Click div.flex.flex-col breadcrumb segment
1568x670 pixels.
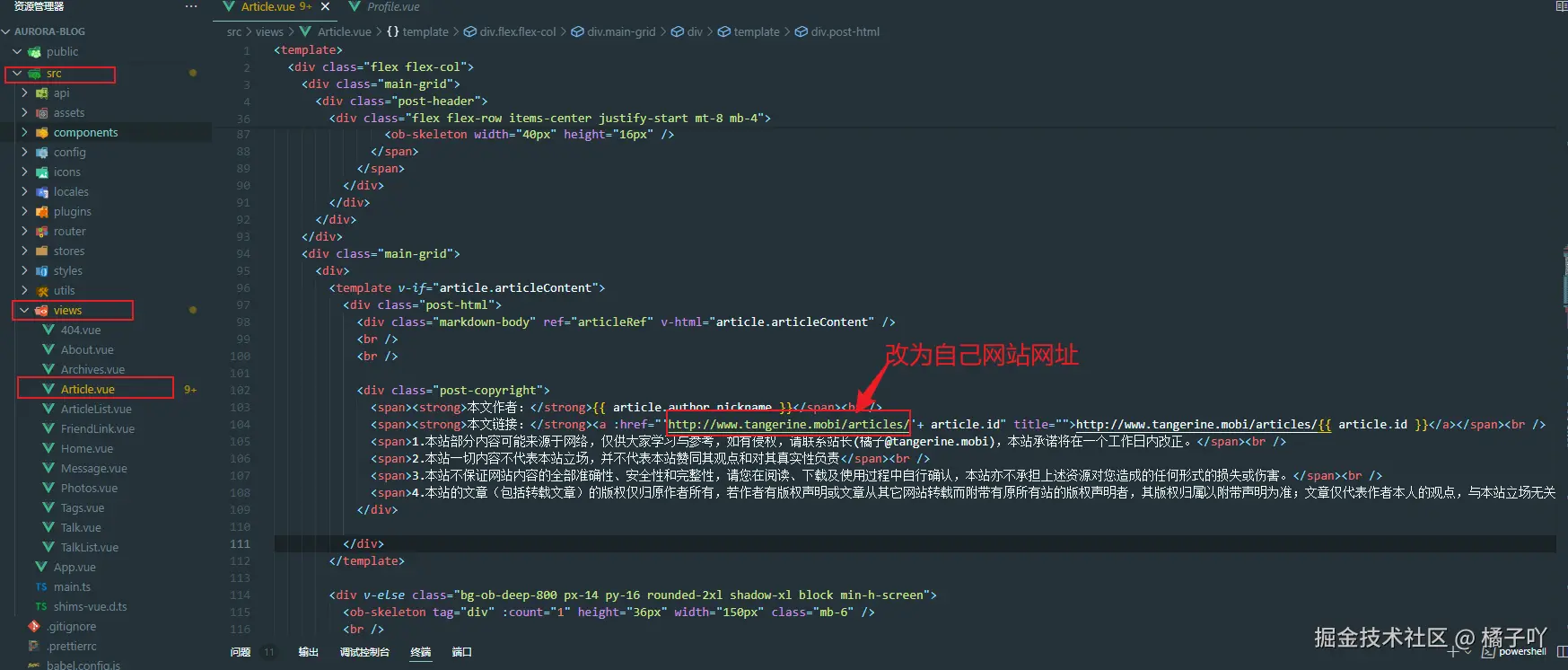[x=518, y=31]
